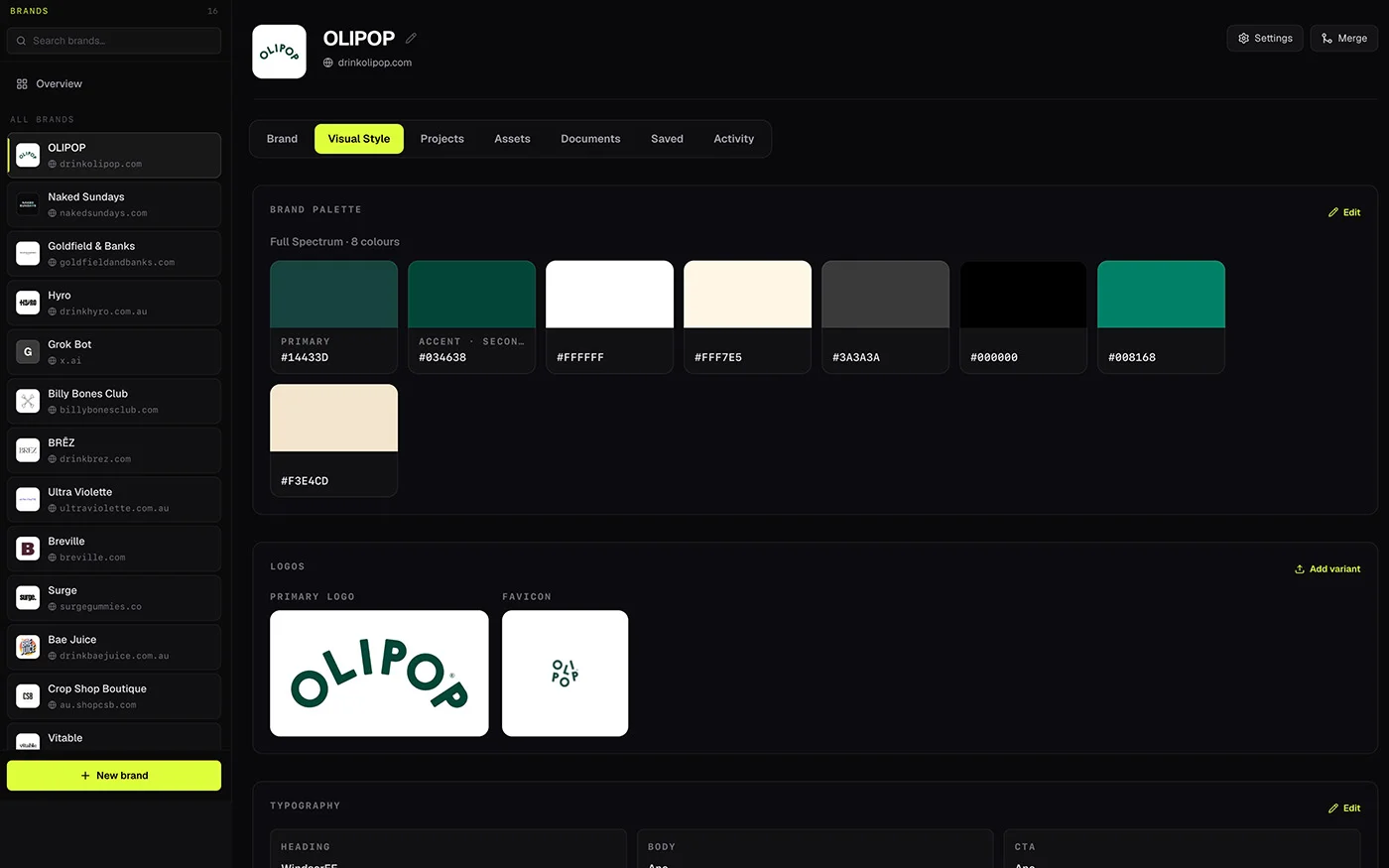
Task: Click Add variant in the Logos section
Action: pos(1327,569)
